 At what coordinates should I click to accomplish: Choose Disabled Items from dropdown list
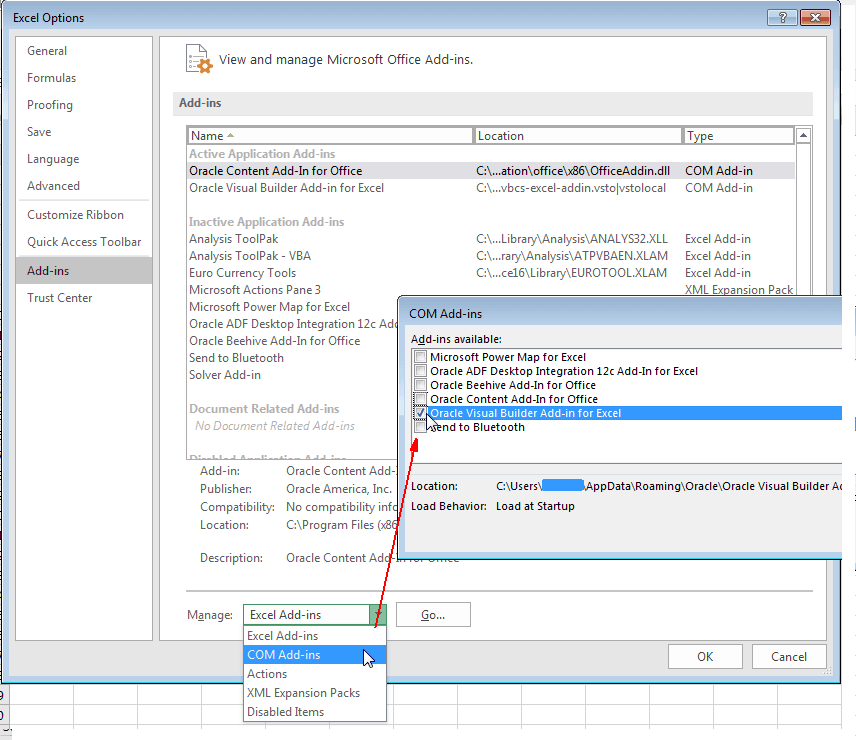(314, 712)
